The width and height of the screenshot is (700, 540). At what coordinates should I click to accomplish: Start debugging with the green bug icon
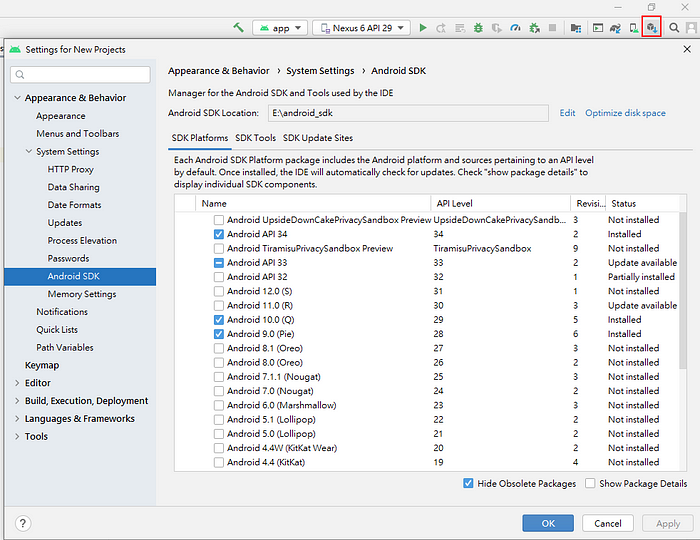pos(478,28)
